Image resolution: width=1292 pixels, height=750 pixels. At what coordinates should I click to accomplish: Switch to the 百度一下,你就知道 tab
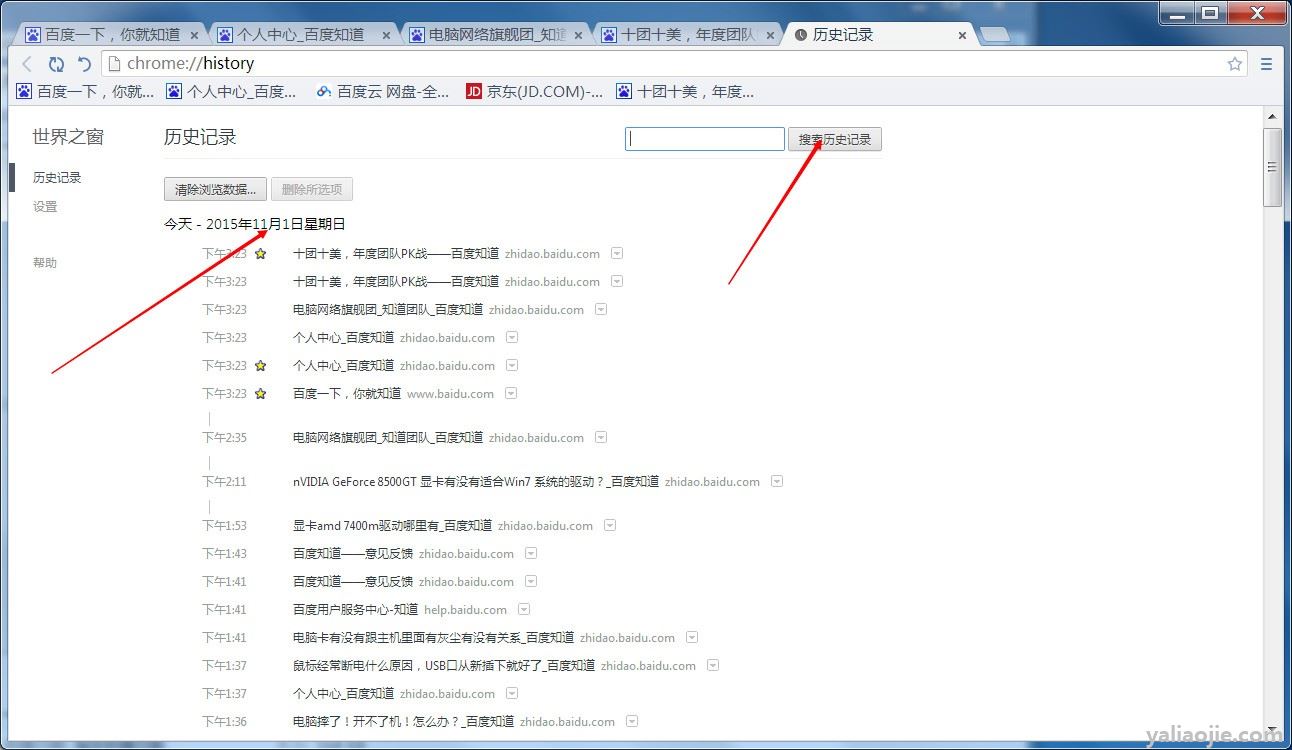pos(112,35)
